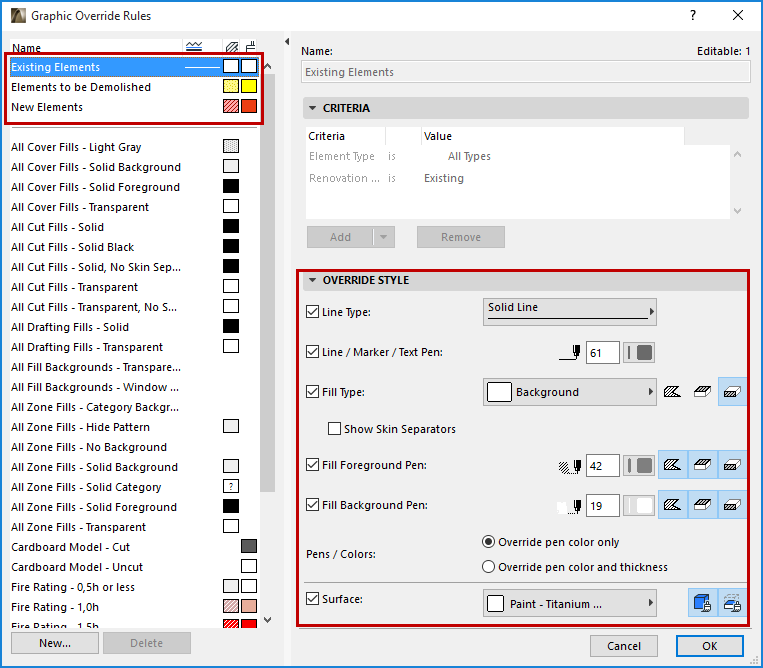The width and height of the screenshot is (763, 668).
Task: Open the Add button dropdown arrow
Action: [384, 237]
